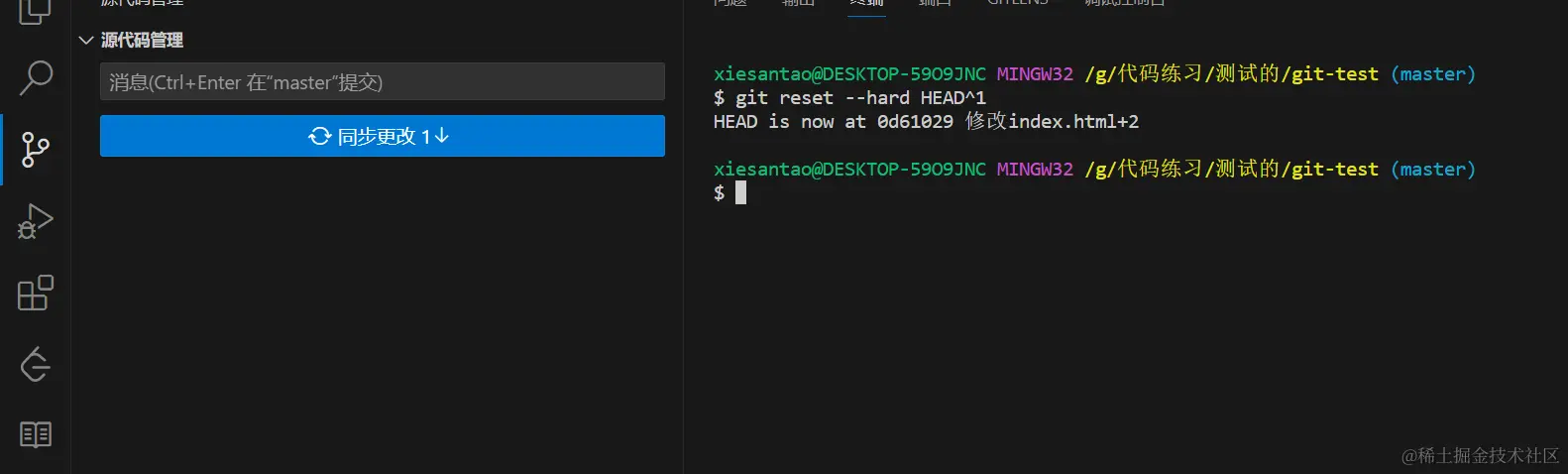Click the first prompt's /git-test path text
The width and height of the screenshot is (1568, 474).
[x=1330, y=74]
